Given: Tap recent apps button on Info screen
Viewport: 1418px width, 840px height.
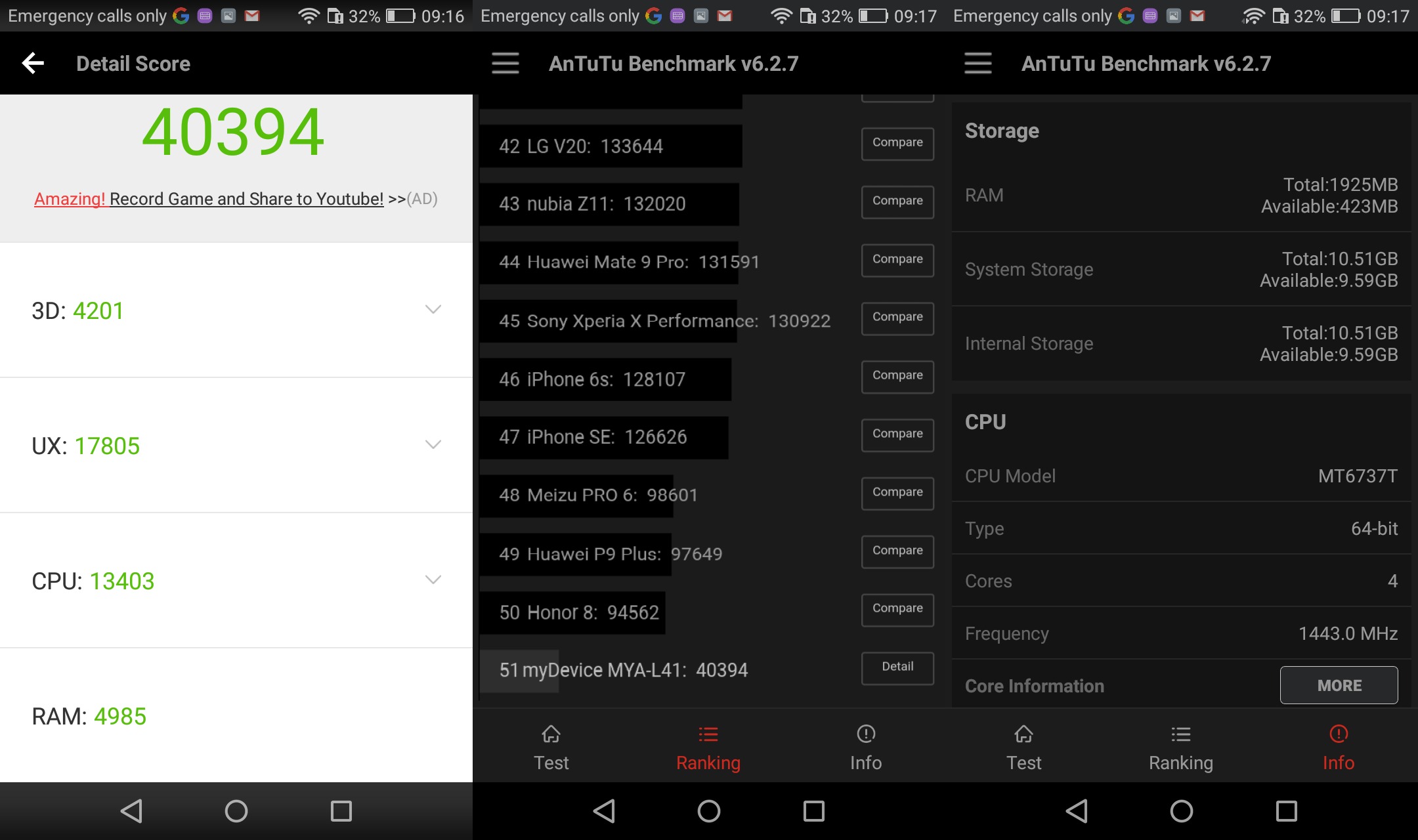Looking at the screenshot, I should click(x=1287, y=811).
